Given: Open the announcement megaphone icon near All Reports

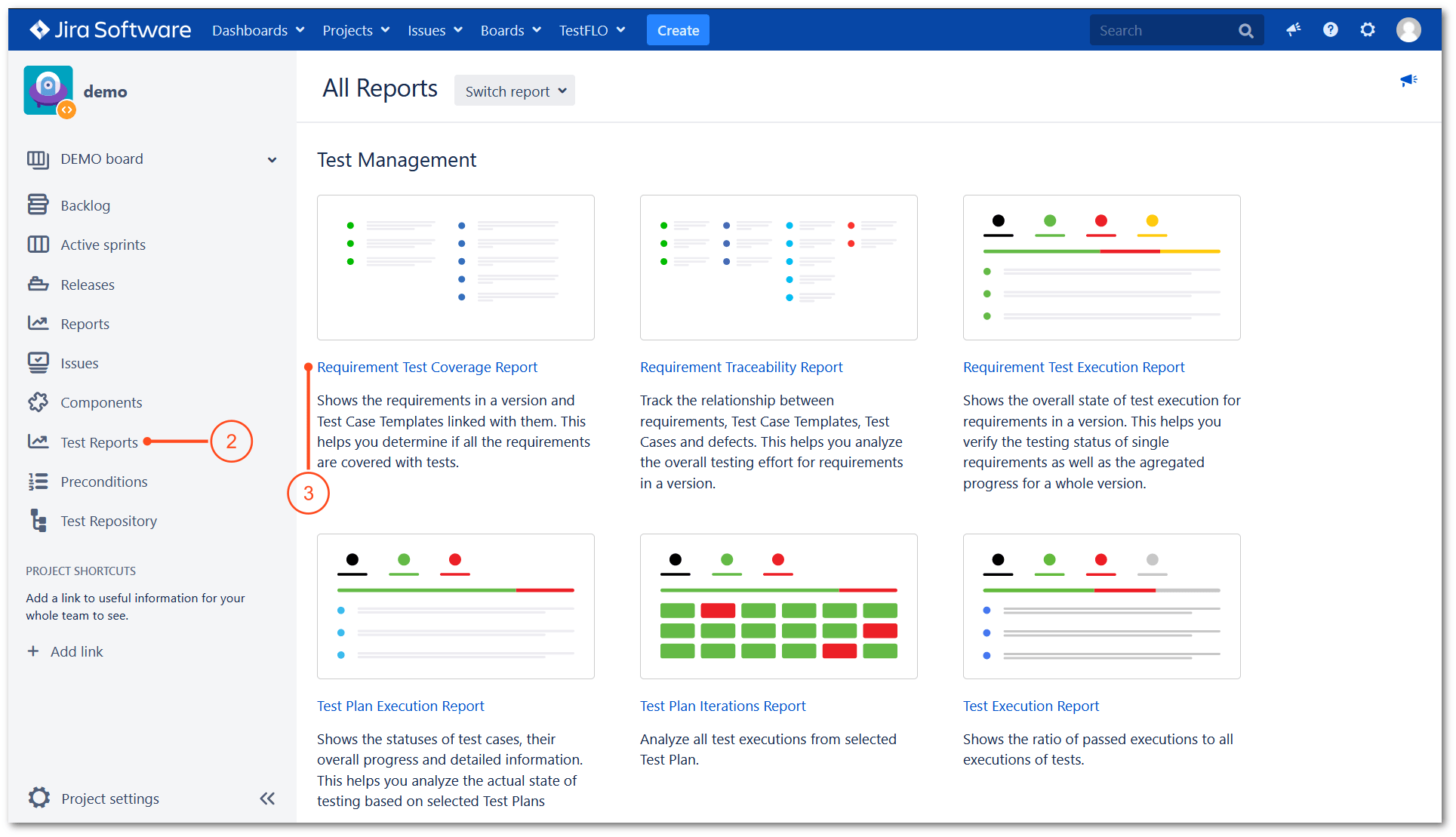Looking at the screenshot, I should [x=1408, y=81].
